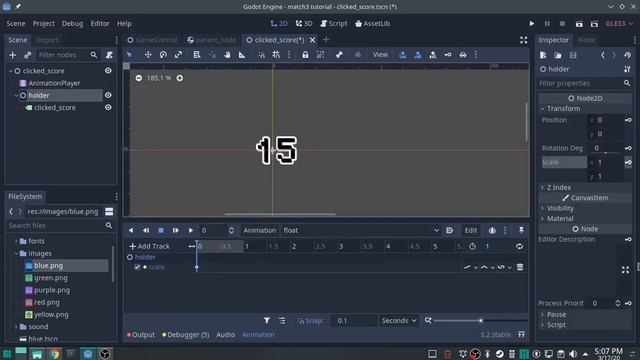This screenshot has height=360, width=640.
Task: Open the Output bottom panel
Action: click(141, 334)
